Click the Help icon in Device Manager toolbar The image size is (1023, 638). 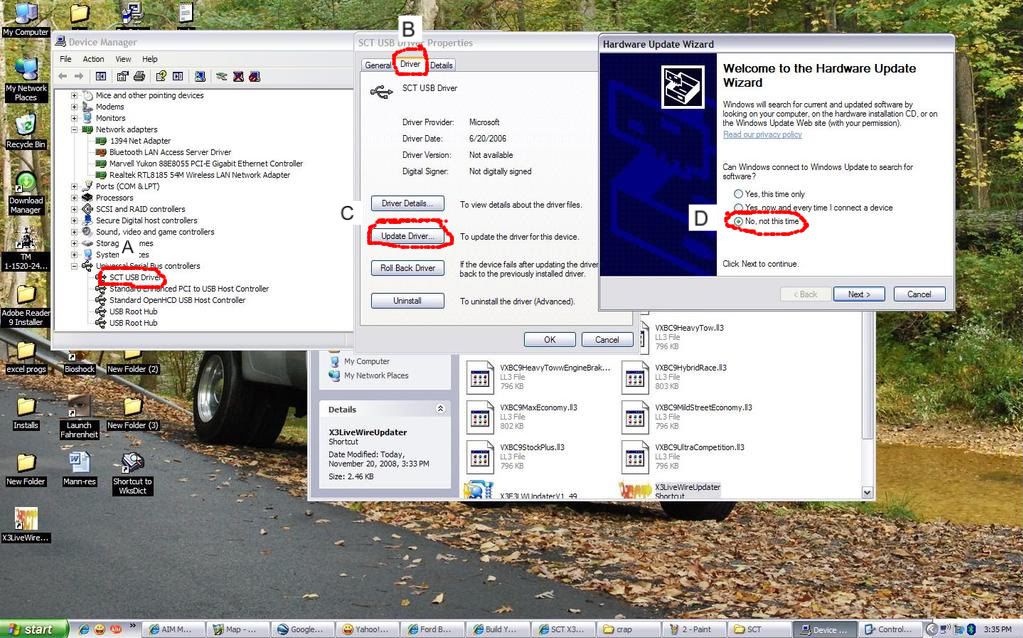coord(160,76)
